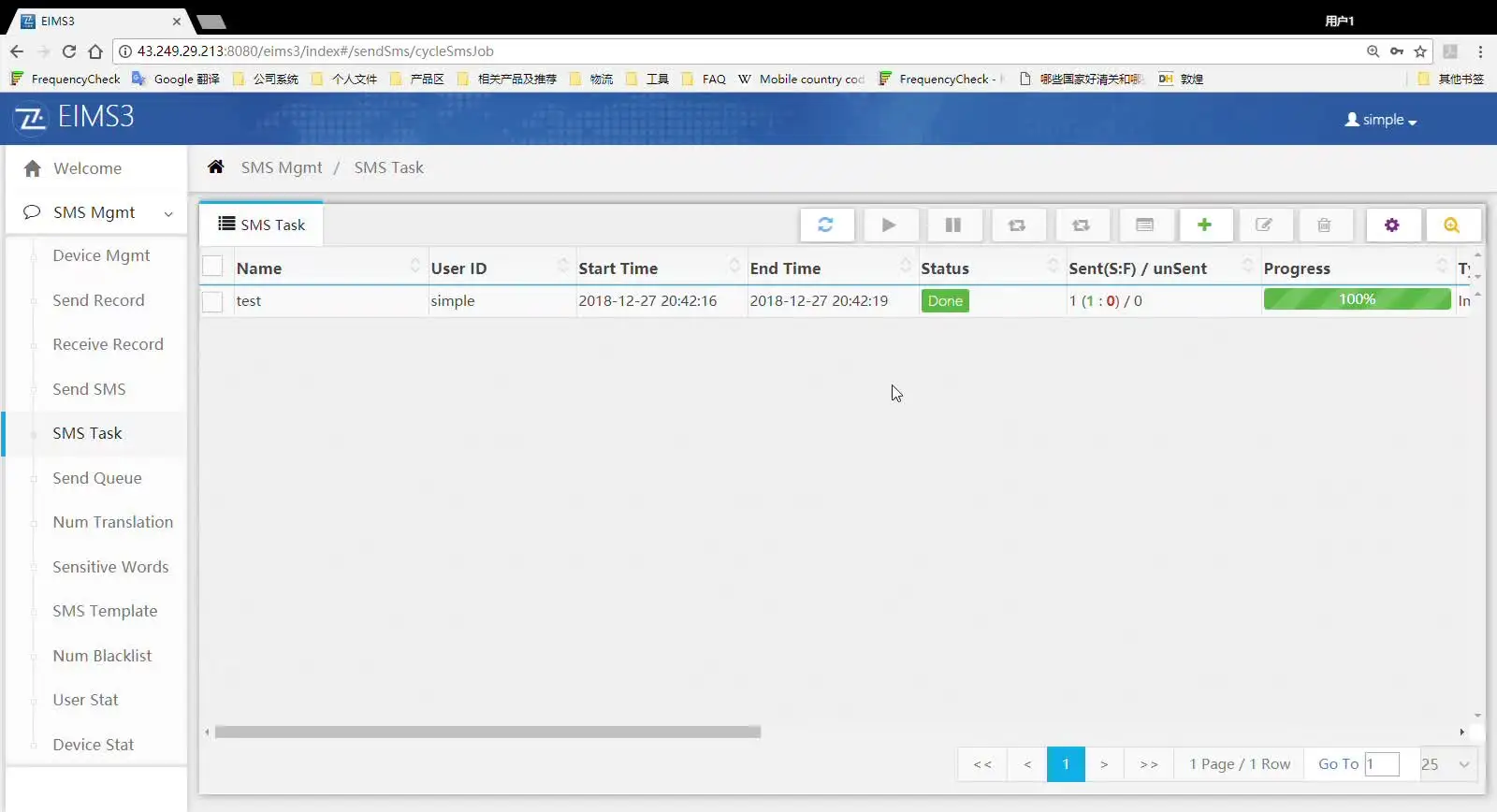Open Send Record in the sidebar
Screen dimensions: 1497x812
(x=98, y=300)
